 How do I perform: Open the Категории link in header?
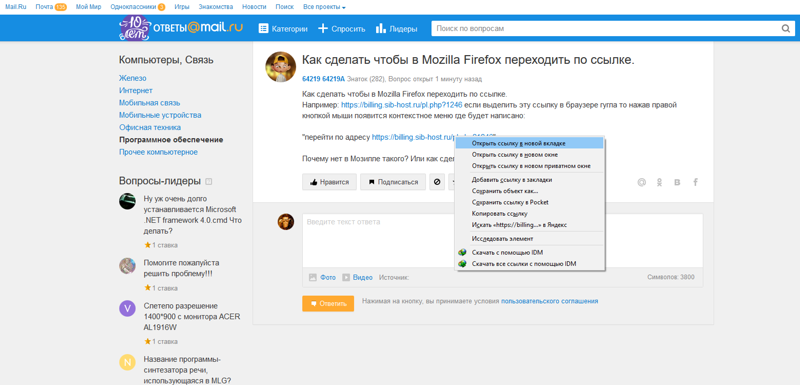289,29
